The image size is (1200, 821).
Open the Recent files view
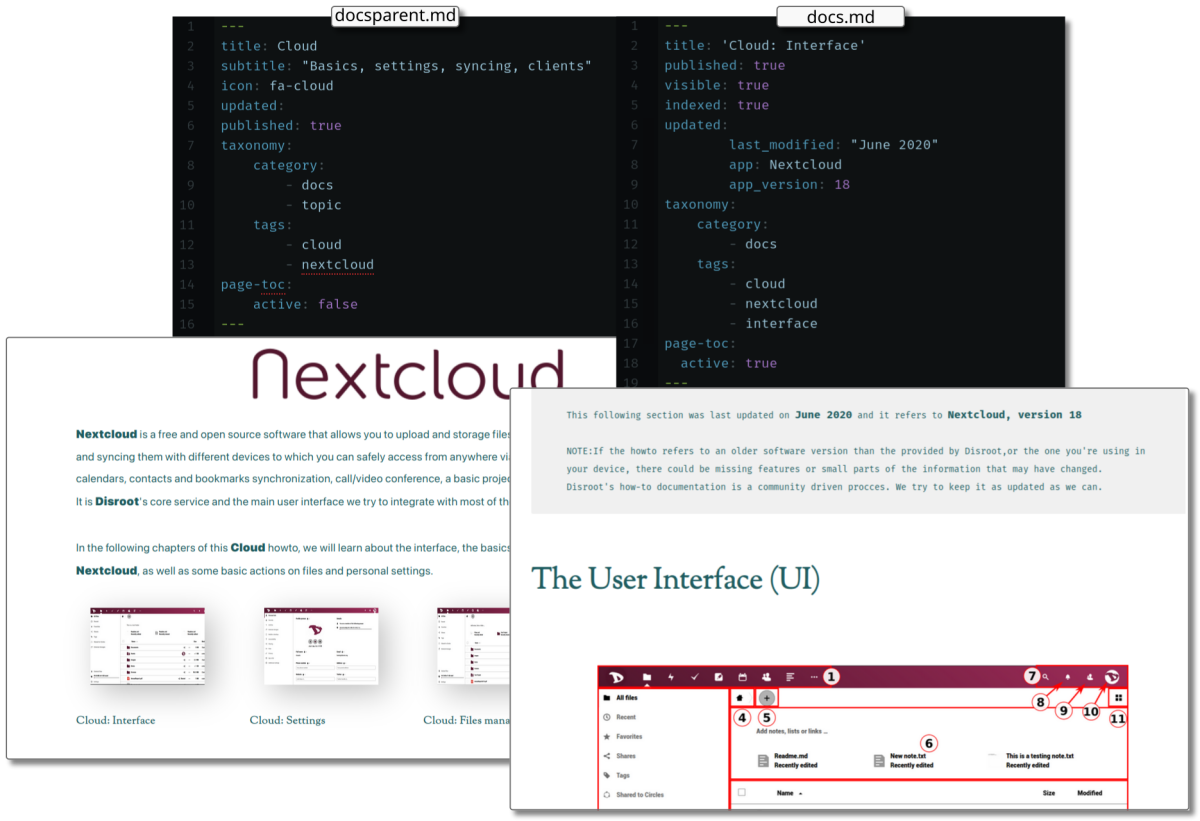[x=627, y=717]
